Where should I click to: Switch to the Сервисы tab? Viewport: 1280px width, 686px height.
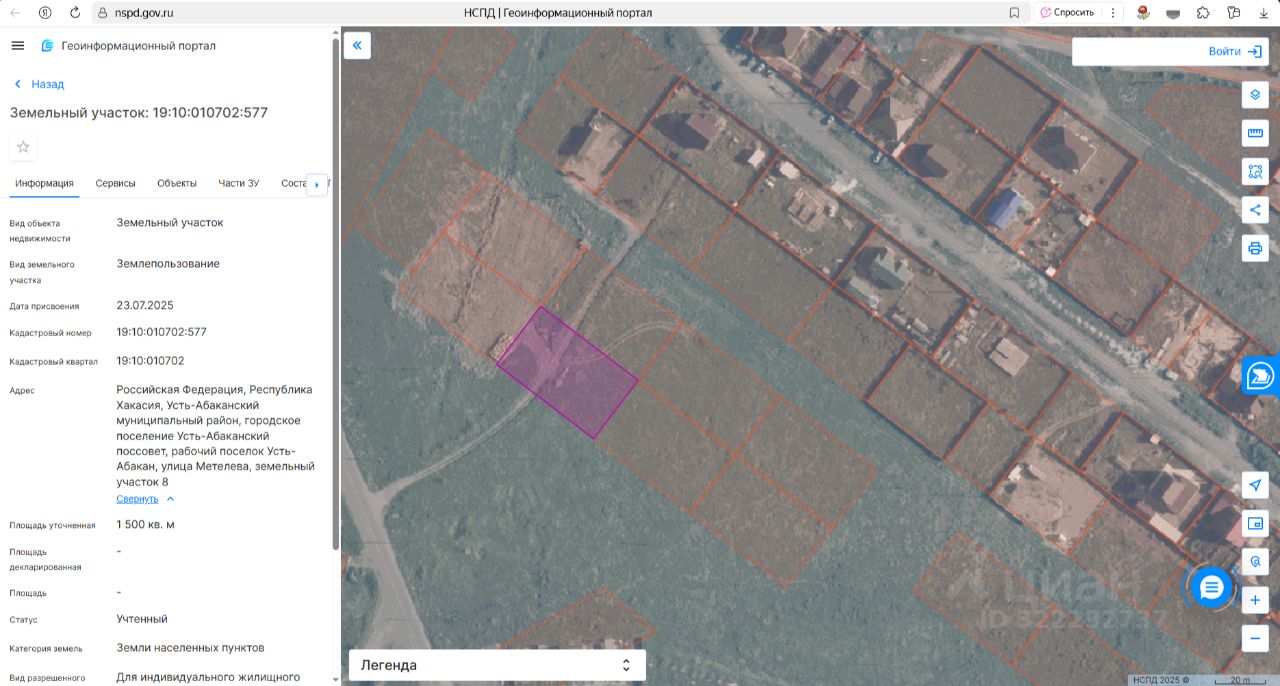coord(116,183)
